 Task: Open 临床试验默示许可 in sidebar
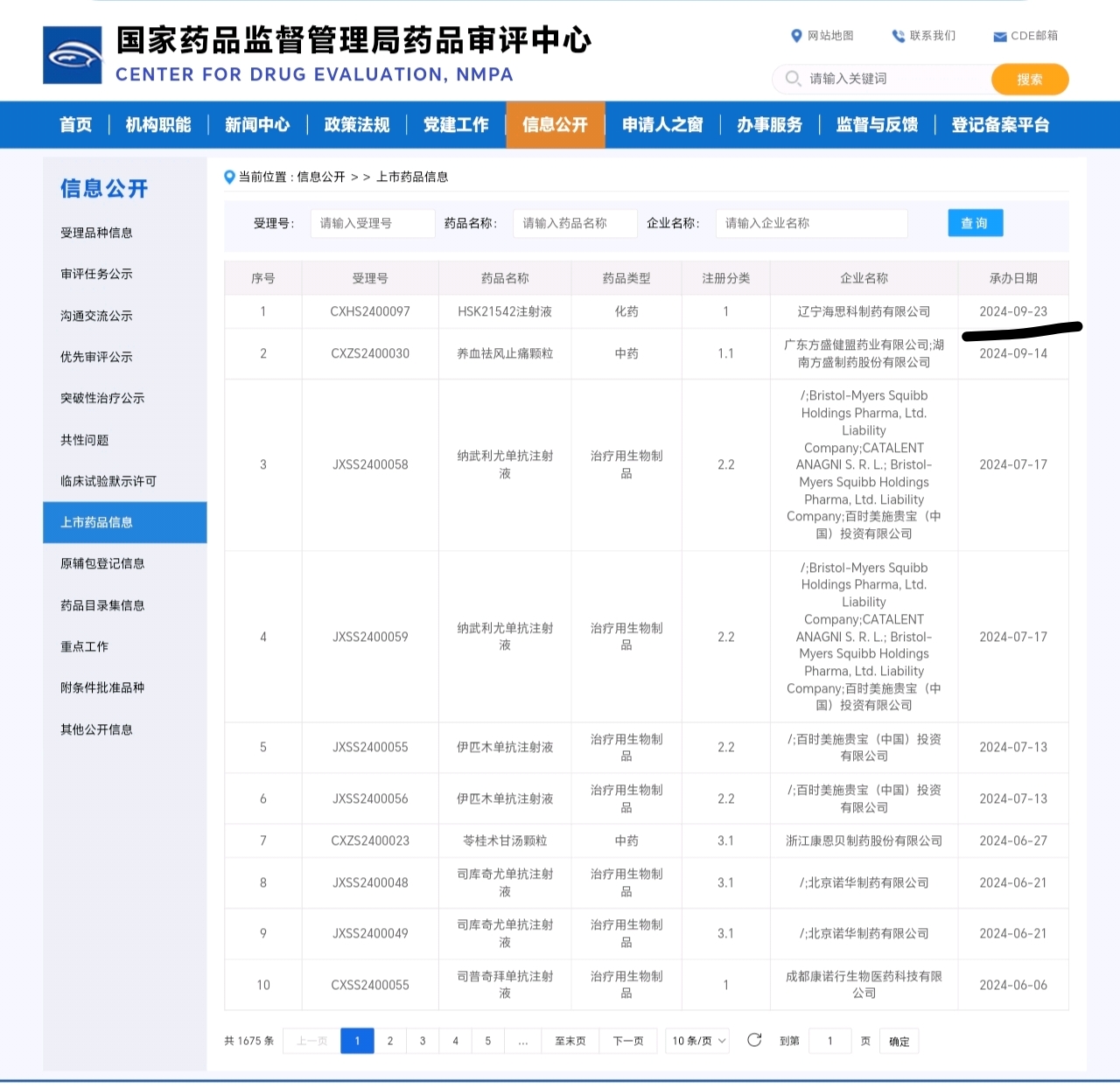108,481
